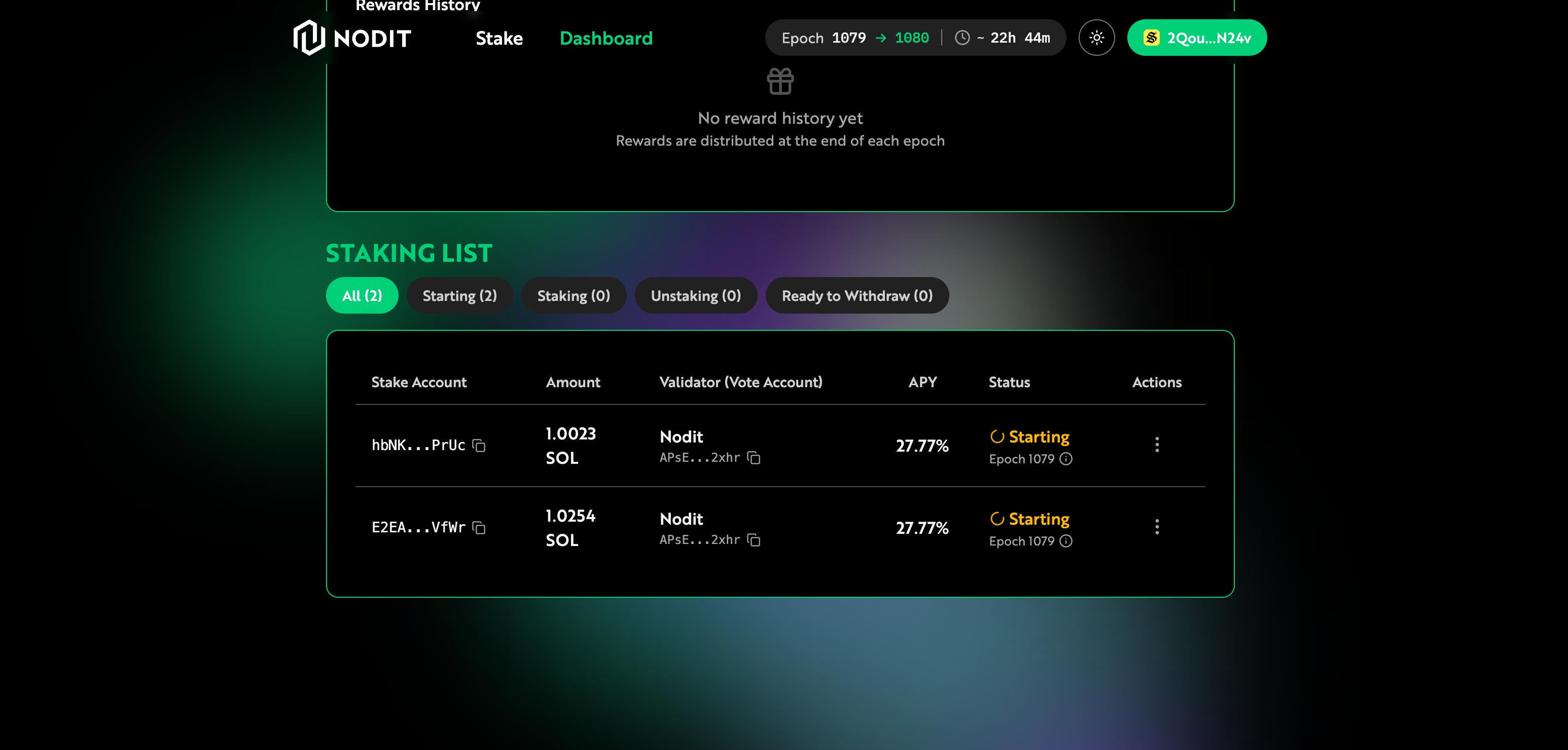Click the wallet icon on the 2Qou...N24v button
The height and width of the screenshot is (750, 1568).
coord(1151,38)
